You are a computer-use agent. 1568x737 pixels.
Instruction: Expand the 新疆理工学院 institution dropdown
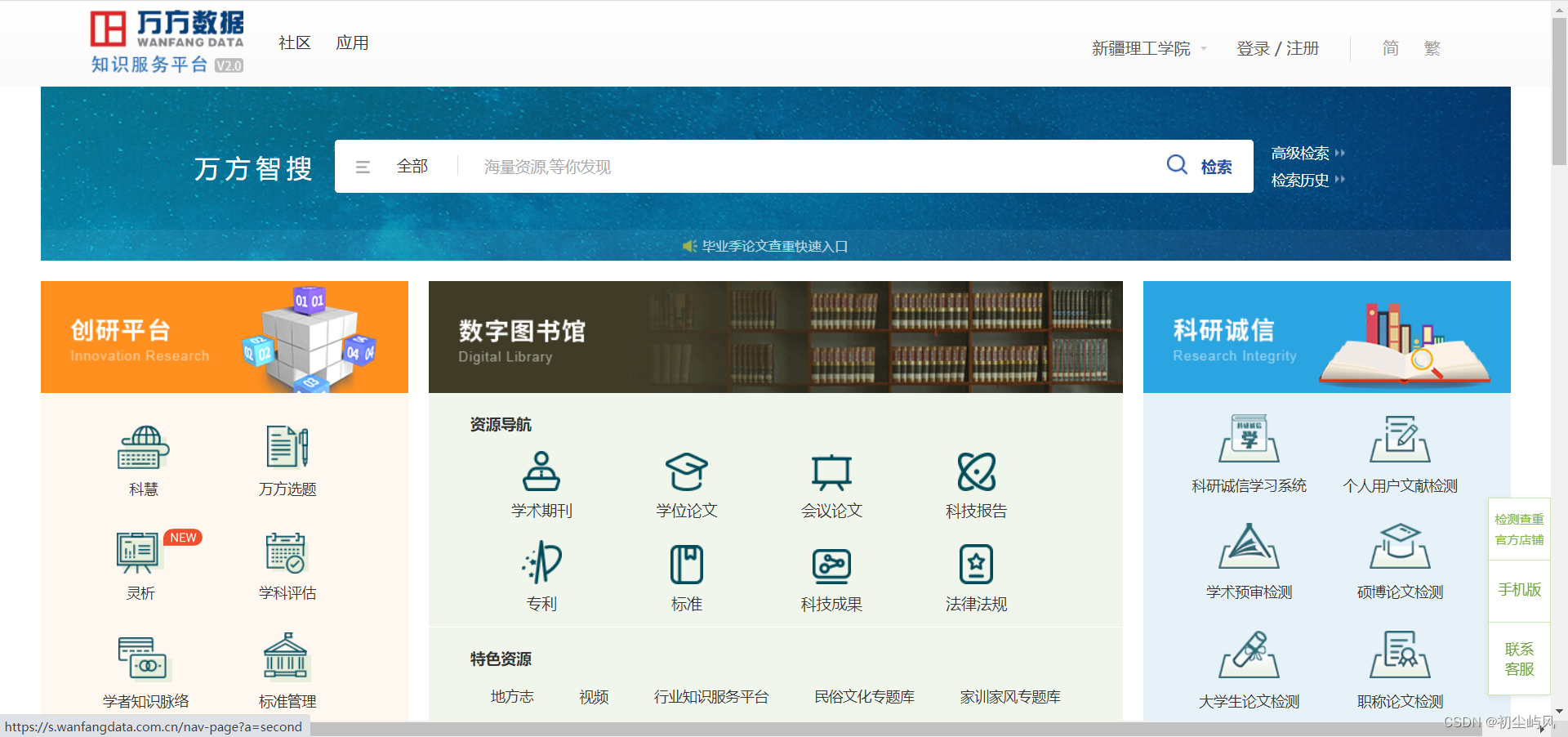(x=1149, y=48)
